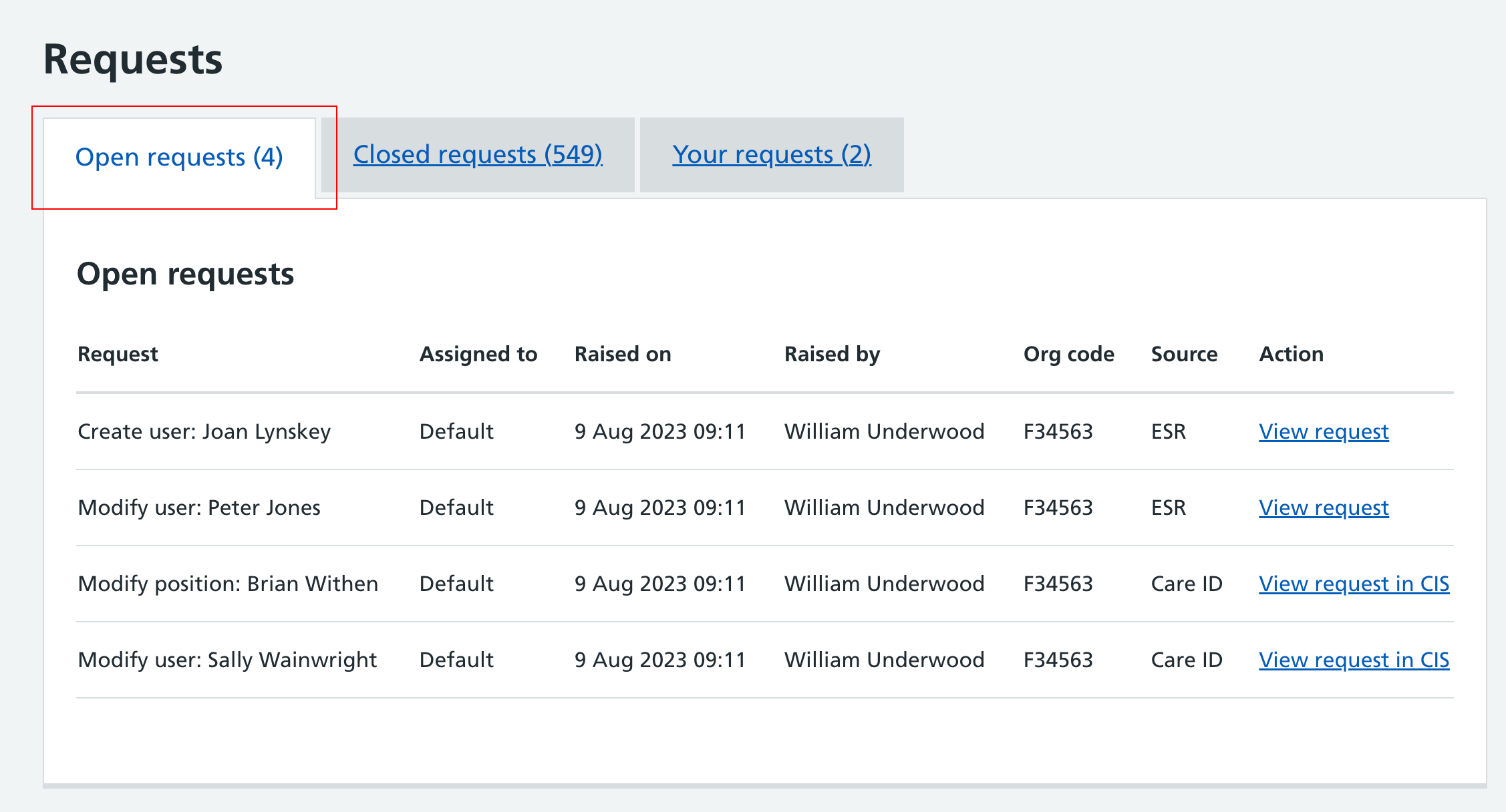Click the Org code column header
Screen dimensions: 1506x812
(1069, 355)
